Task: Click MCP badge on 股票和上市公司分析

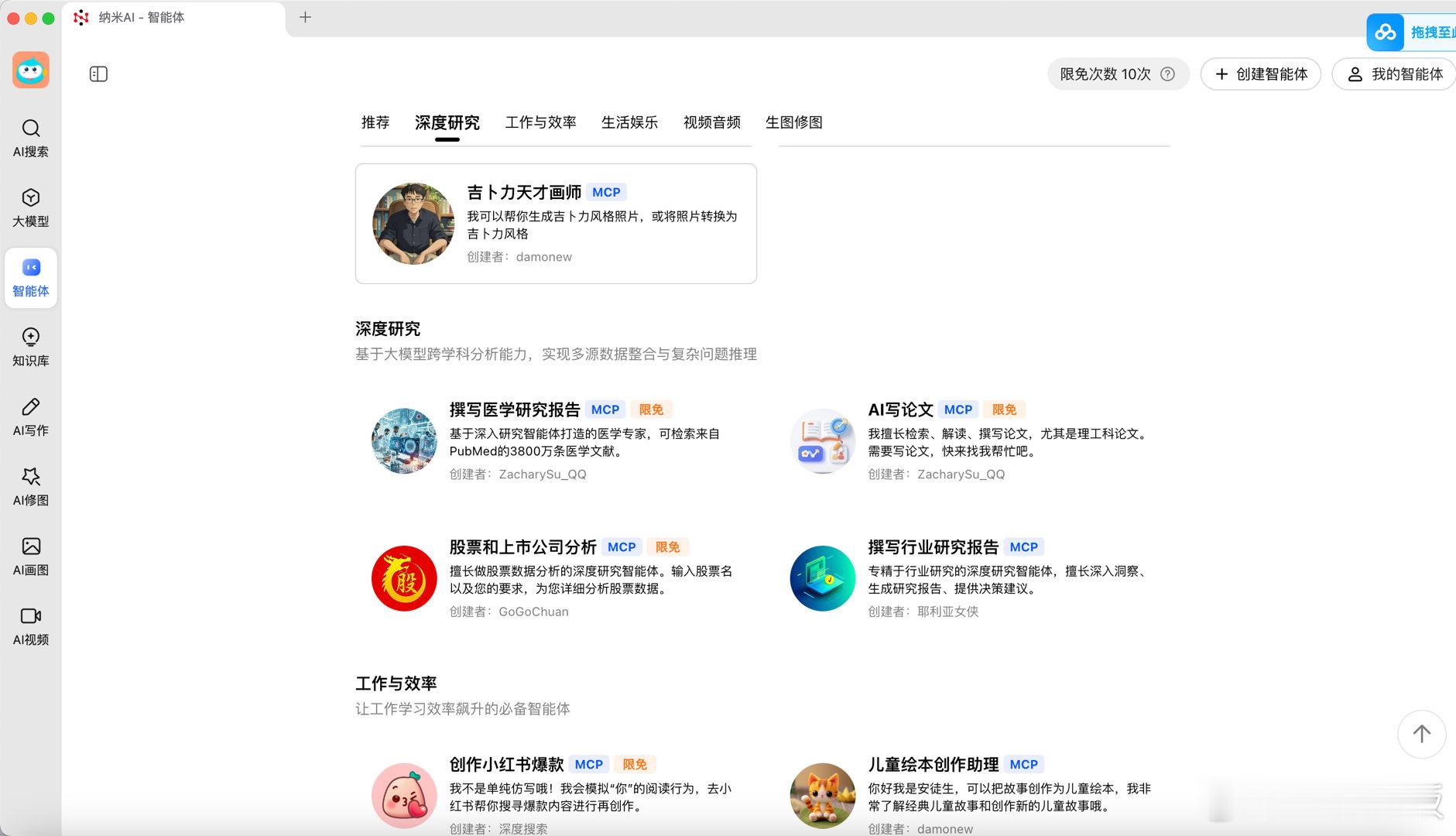Action: point(622,547)
